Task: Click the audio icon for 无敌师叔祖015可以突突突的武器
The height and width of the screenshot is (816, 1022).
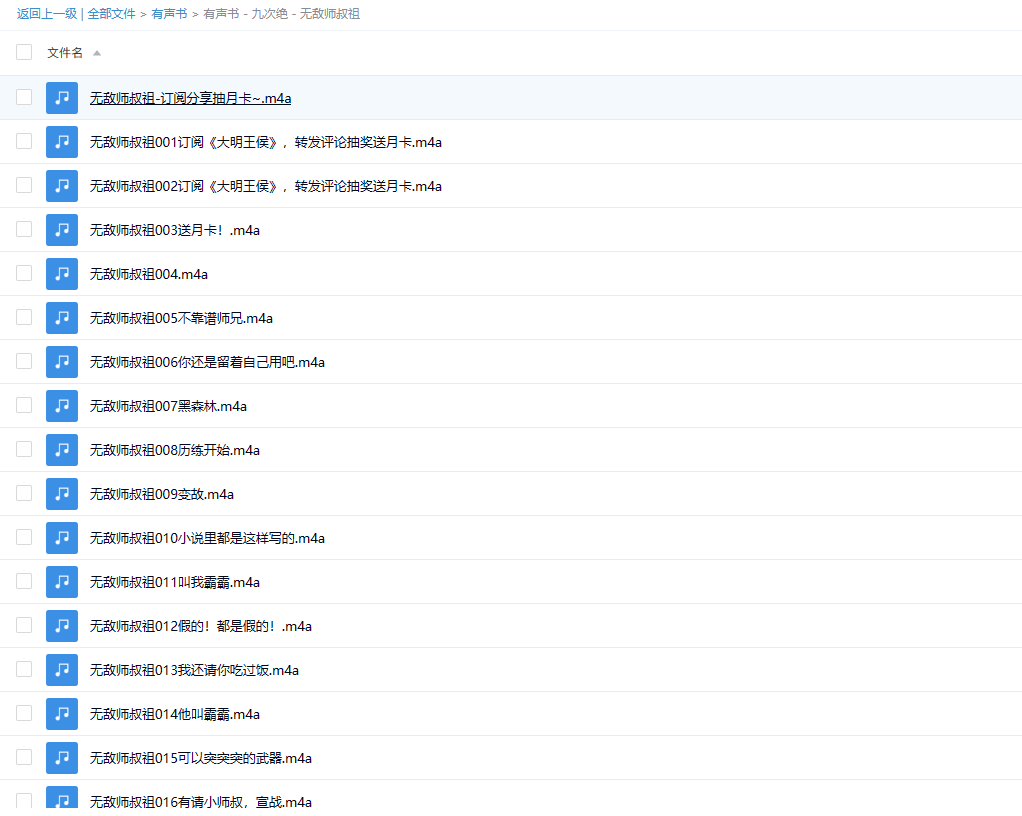Action: coord(62,758)
